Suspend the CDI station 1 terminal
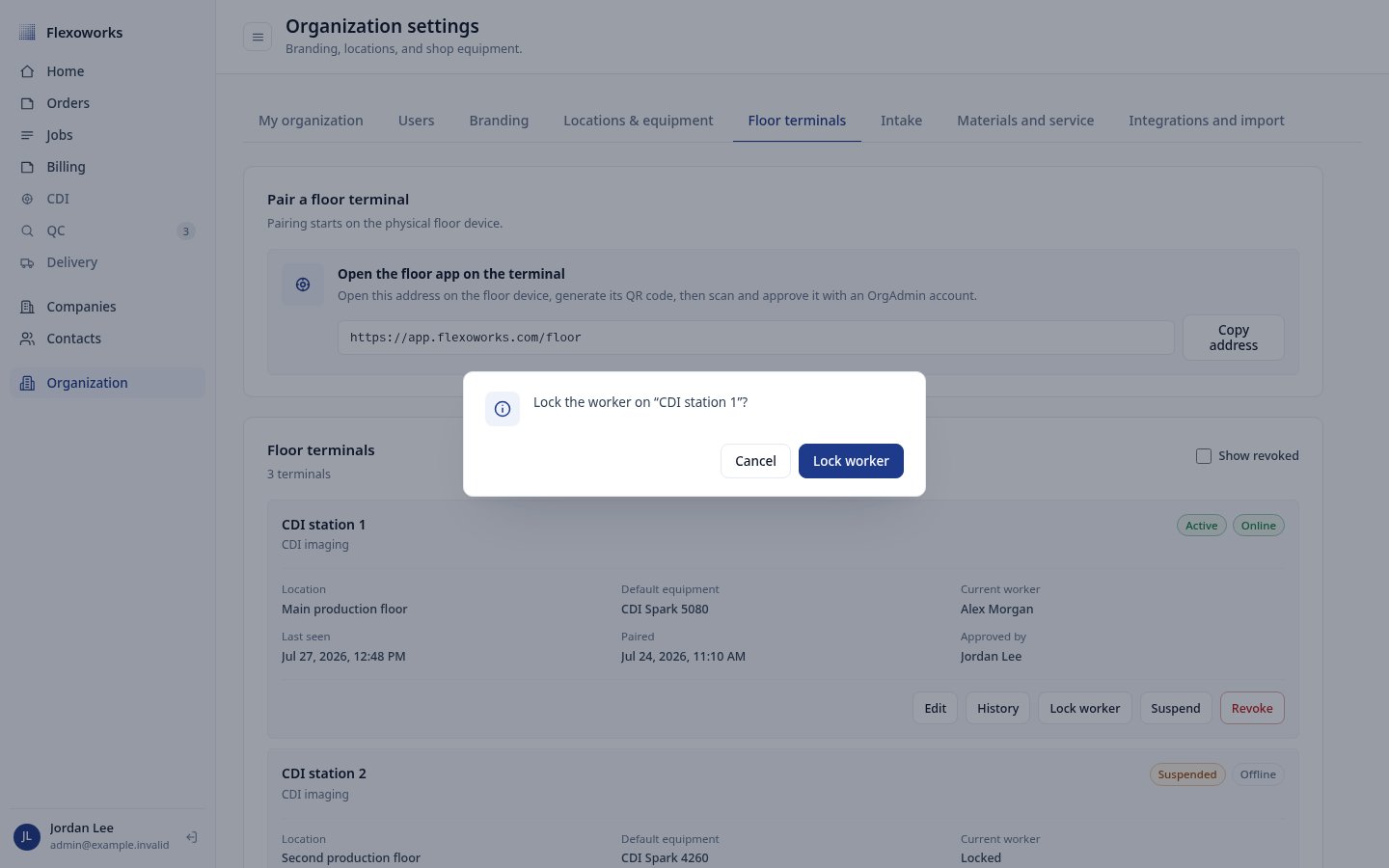1389x868 pixels. click(1176, 708)
